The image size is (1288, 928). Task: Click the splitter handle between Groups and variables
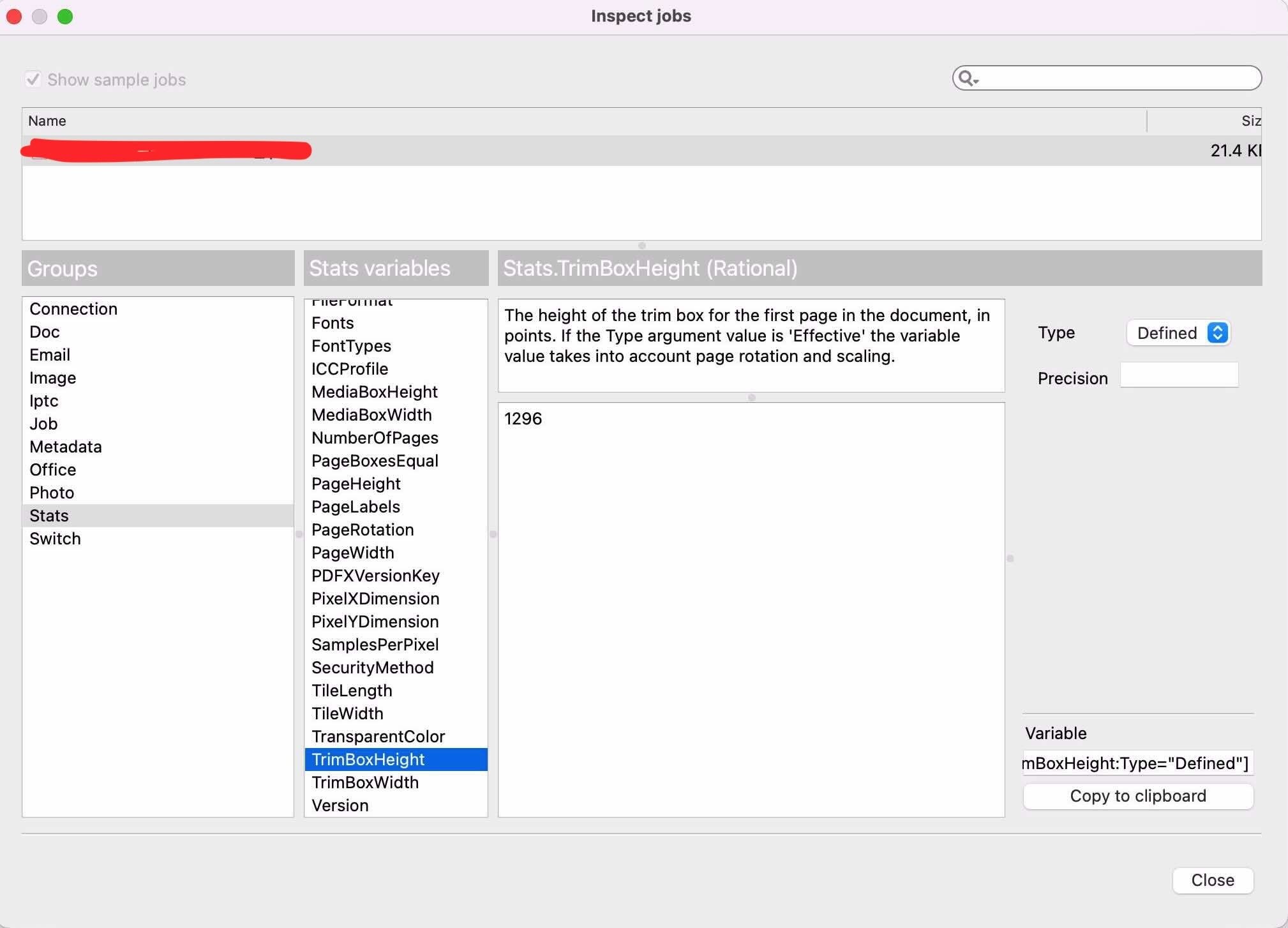[x=299, y=534]
